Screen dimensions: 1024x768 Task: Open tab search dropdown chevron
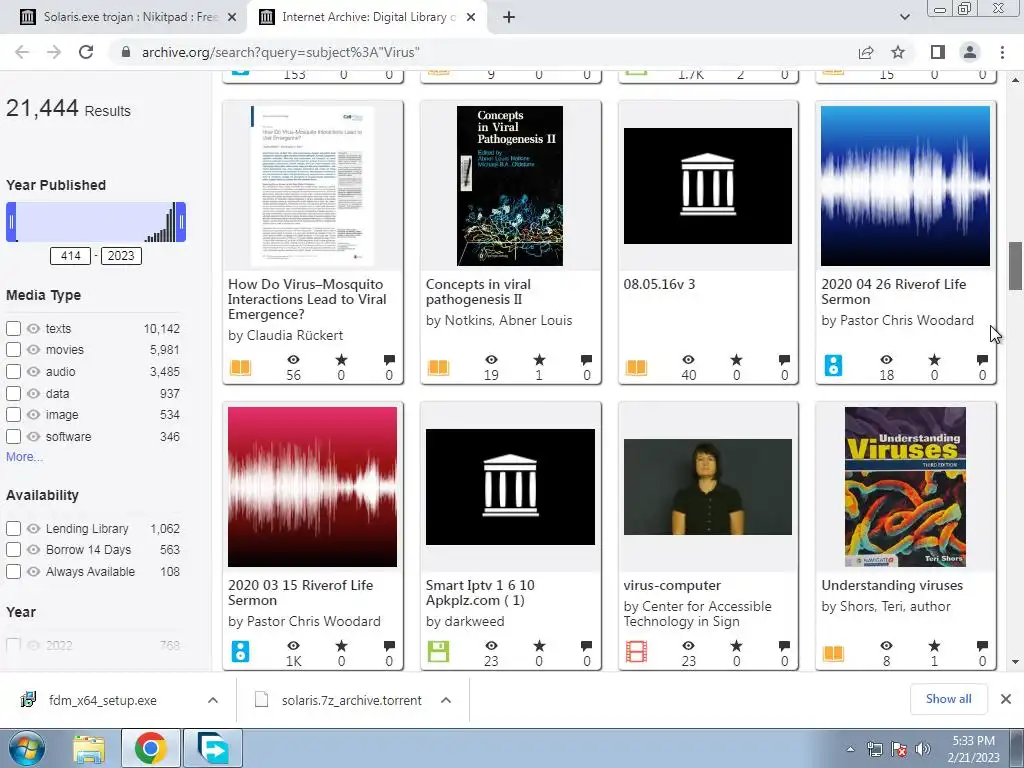[904, 17]
